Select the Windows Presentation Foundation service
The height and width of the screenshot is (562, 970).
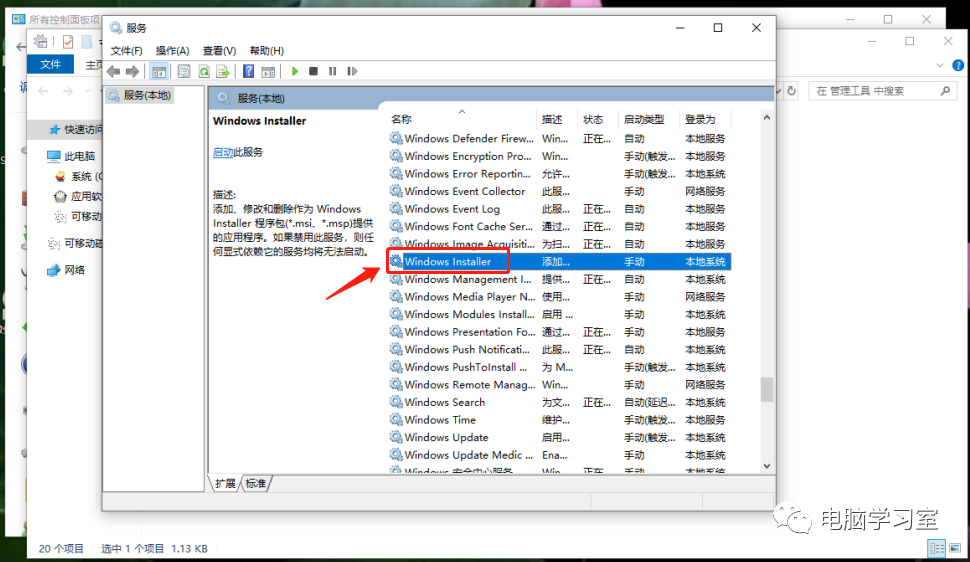(559, 332)
